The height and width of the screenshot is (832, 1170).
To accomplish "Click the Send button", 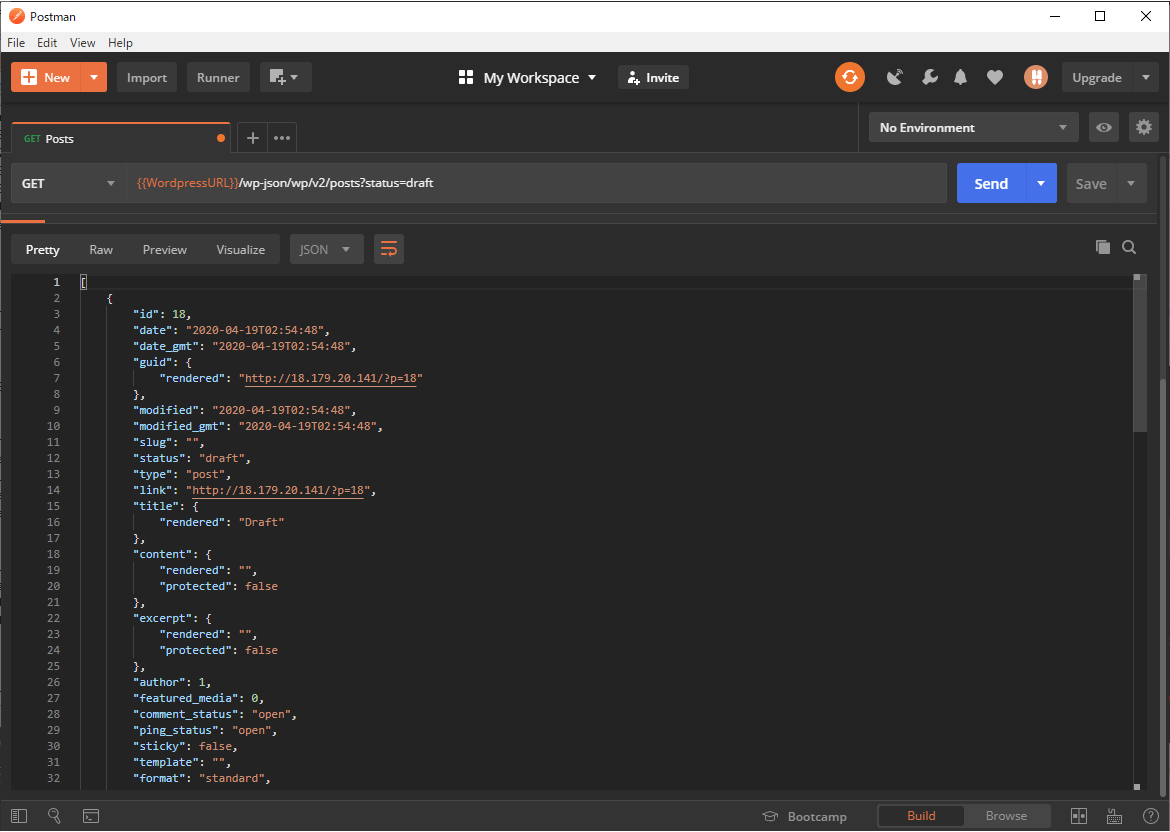I will click(x=990, y=184).
